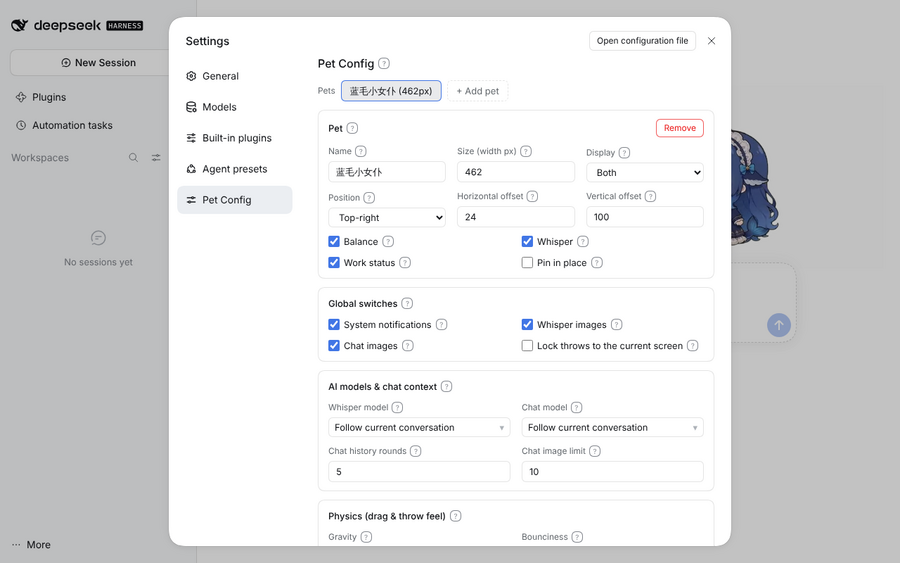Viewport: 900px width, 563px height.
Task: Click help icon beside Physics (drag & throw feel)
Action: point(456,517)
